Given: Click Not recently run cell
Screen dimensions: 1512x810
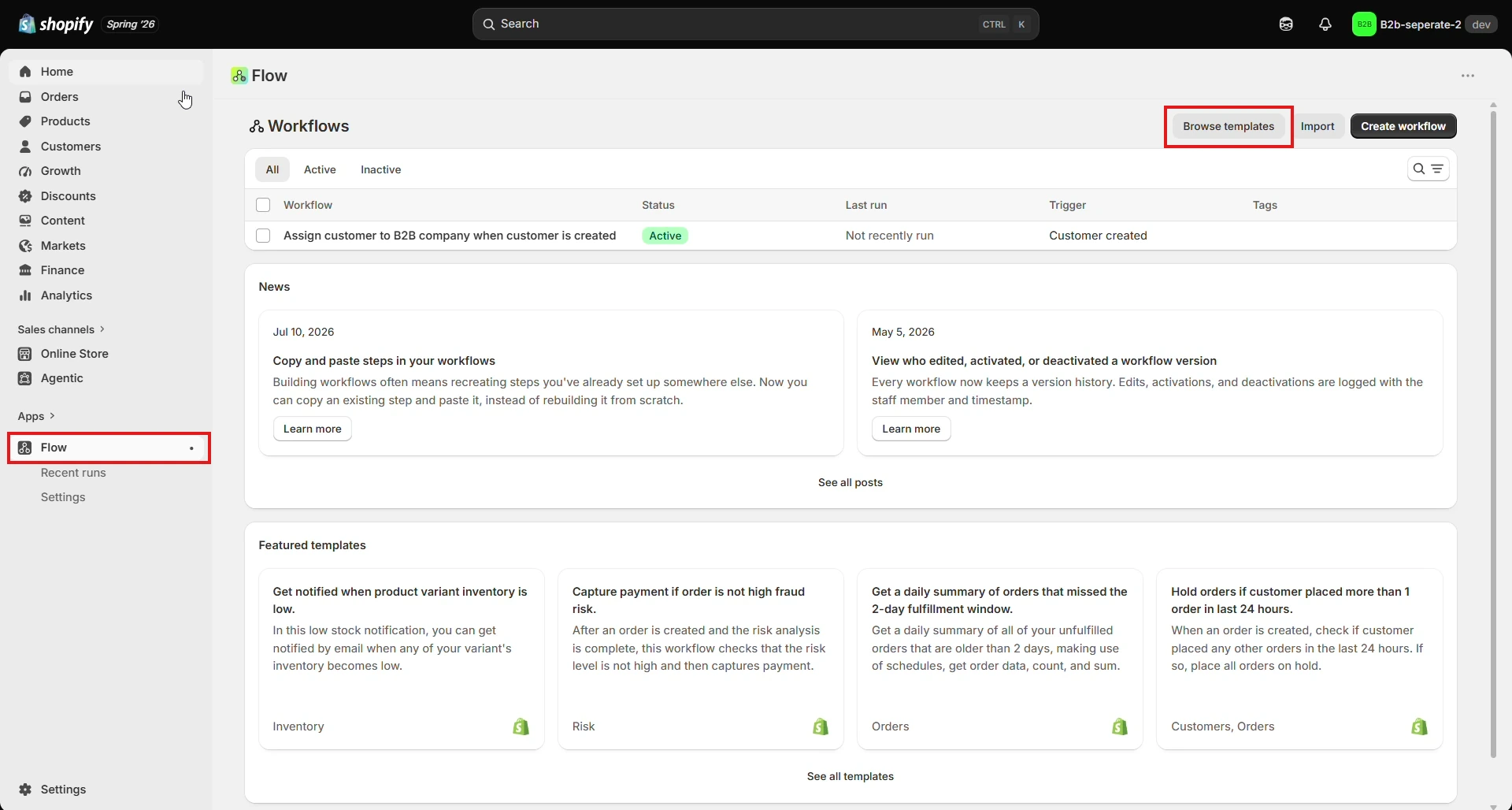Looking at the screenshot, I should [889, 236].
